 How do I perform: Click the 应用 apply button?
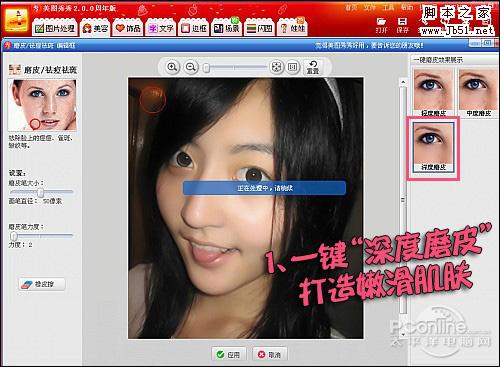pyautogui.click(x=229, y=354)
